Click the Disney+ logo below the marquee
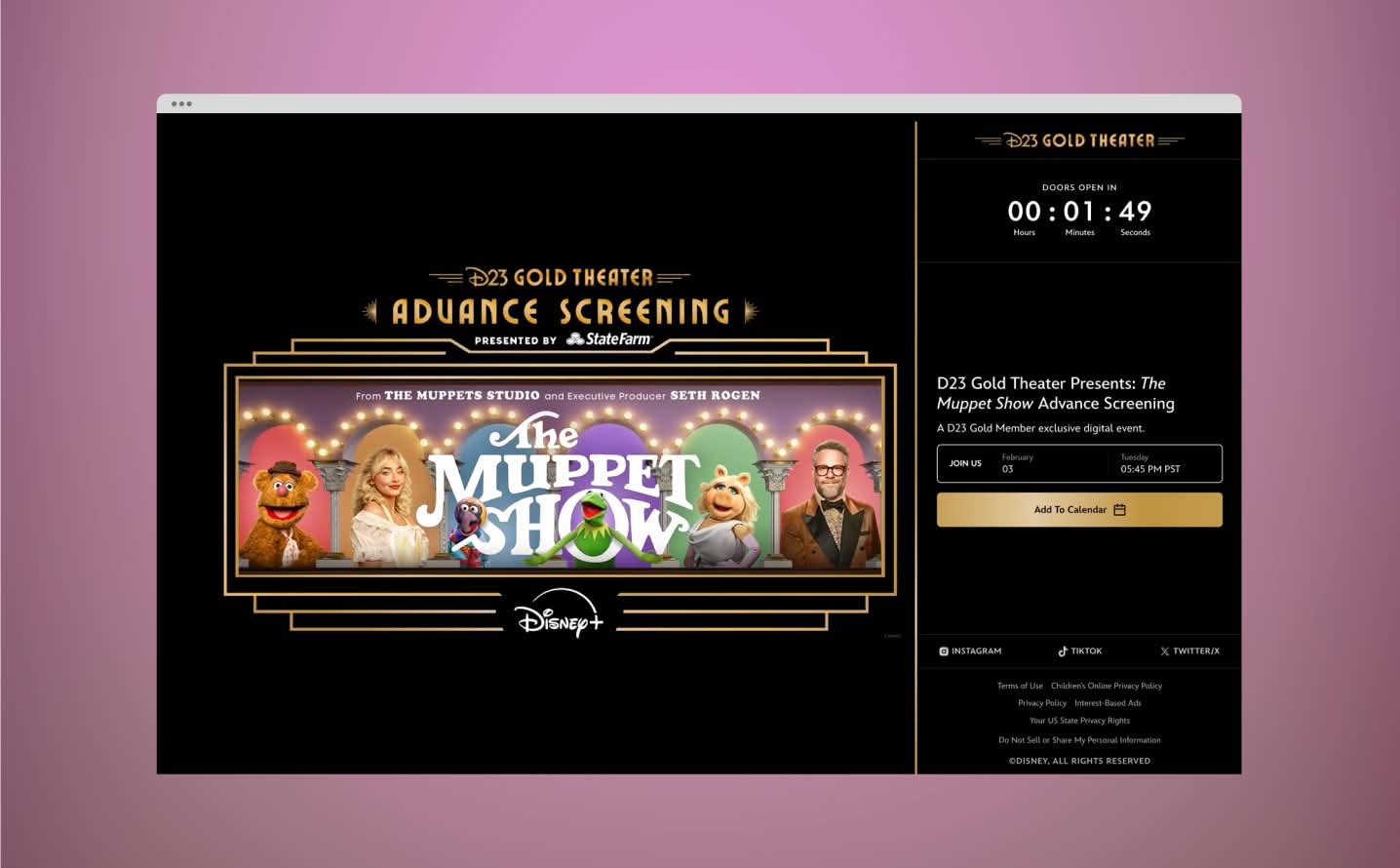Screen dimensions: 1400x868 coord(561,612)
